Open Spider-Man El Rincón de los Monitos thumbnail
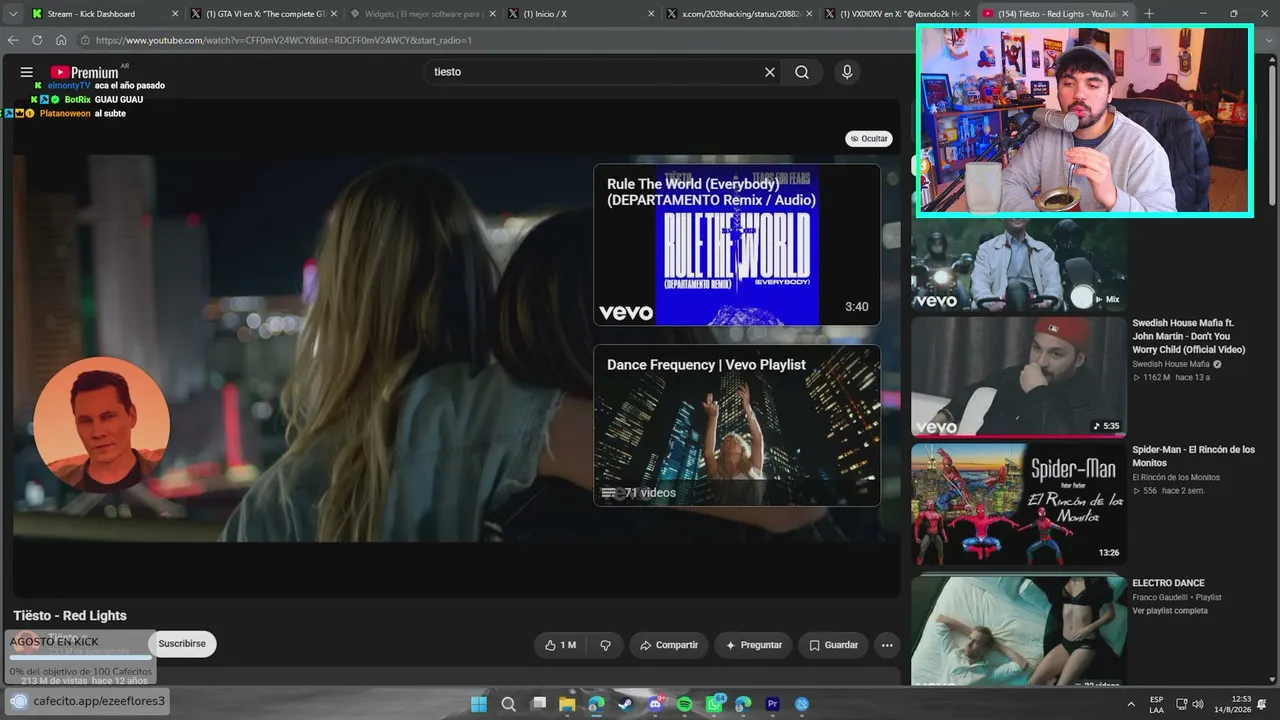The height and width of the screenshot is (720, 1280). click(1018, 504)
